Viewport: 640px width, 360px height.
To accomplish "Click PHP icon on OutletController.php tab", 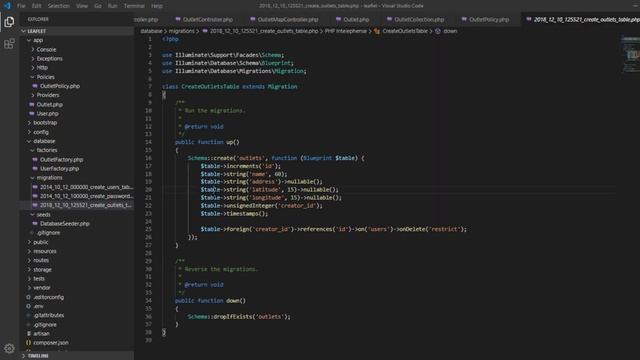I will click(178, 19).
